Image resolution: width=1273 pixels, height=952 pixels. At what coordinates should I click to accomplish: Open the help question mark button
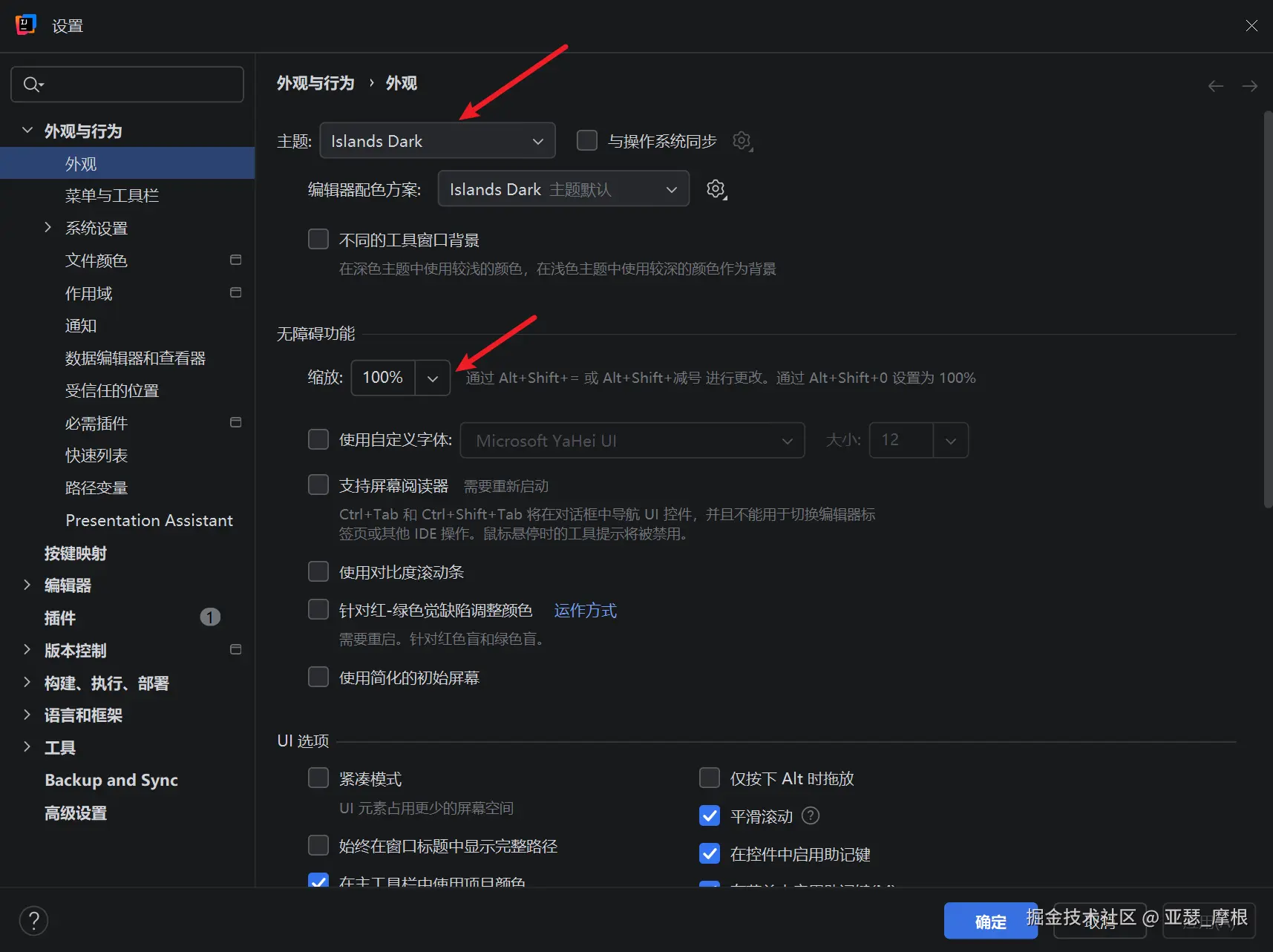pos(33,921)
